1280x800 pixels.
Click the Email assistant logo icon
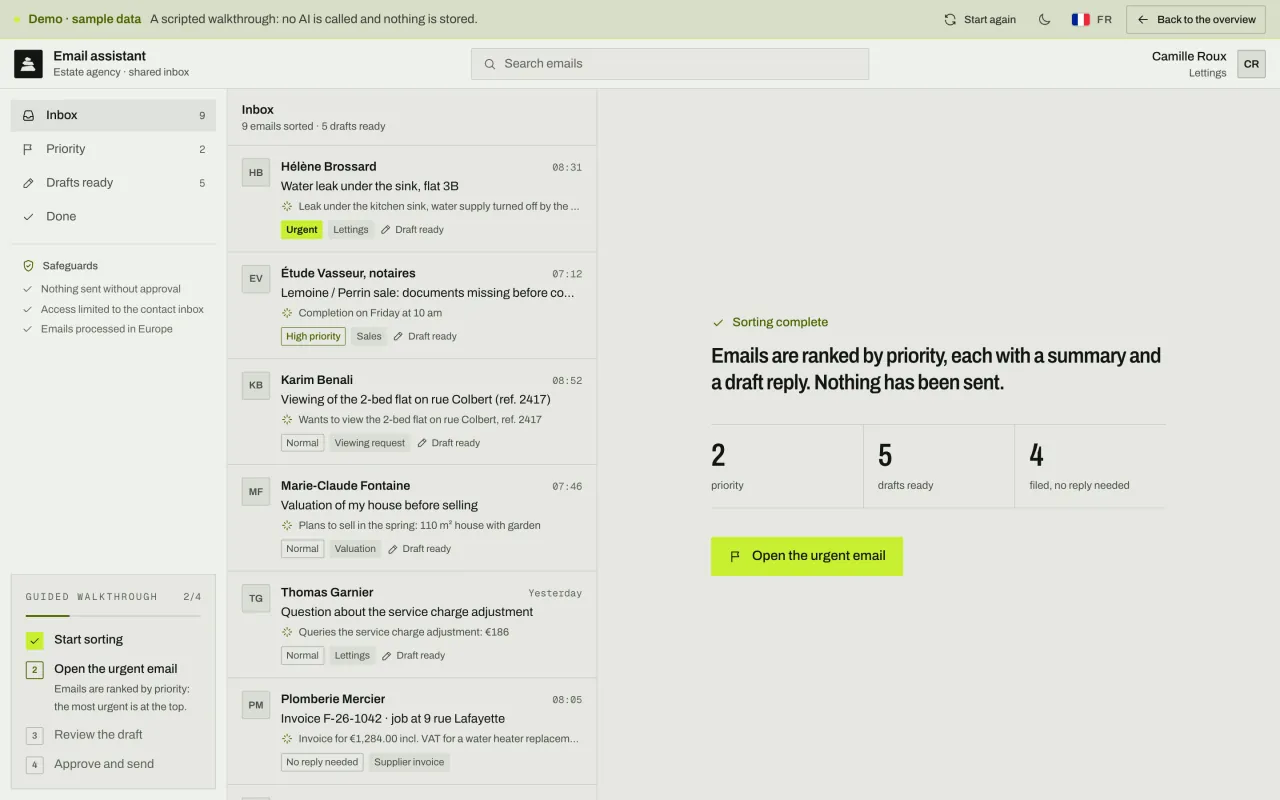pos(28,64)
